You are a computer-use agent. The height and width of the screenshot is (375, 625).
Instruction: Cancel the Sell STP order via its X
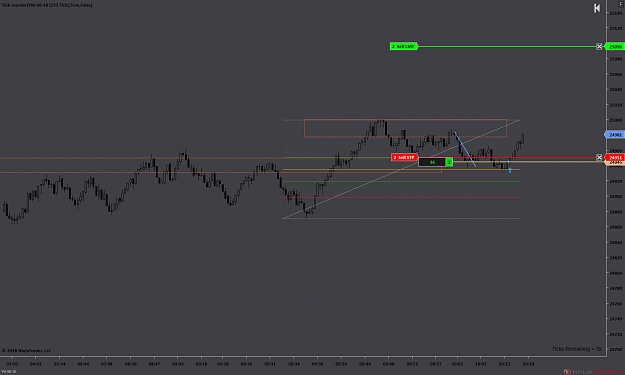click(x=599, y=157)
